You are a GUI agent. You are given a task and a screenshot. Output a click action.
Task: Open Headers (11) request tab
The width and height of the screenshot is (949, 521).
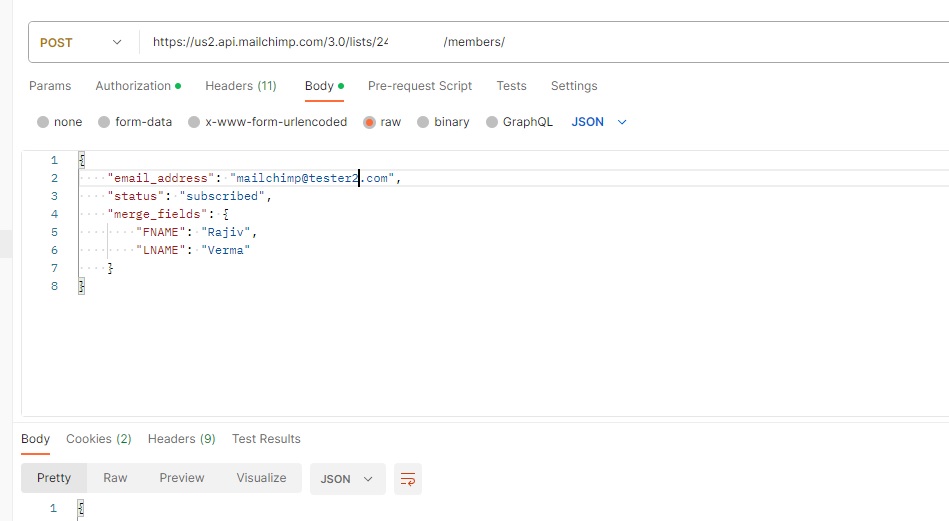point(241,86)
